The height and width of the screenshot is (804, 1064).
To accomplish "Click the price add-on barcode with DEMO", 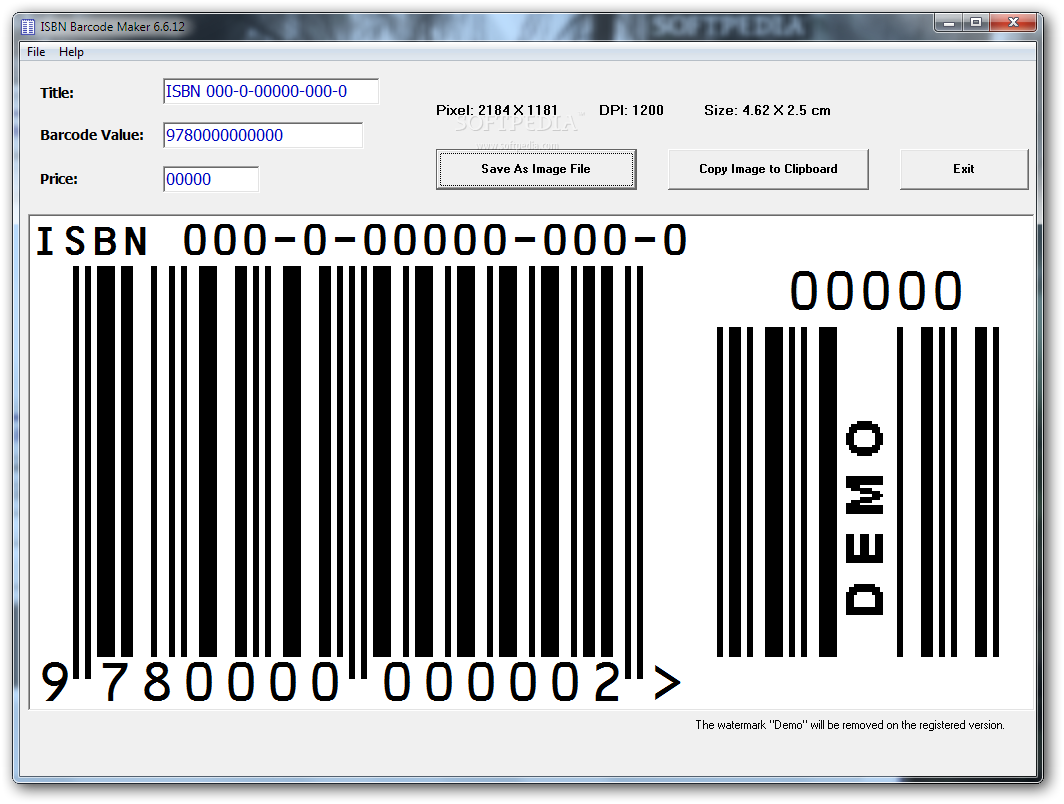I will 858,492.
